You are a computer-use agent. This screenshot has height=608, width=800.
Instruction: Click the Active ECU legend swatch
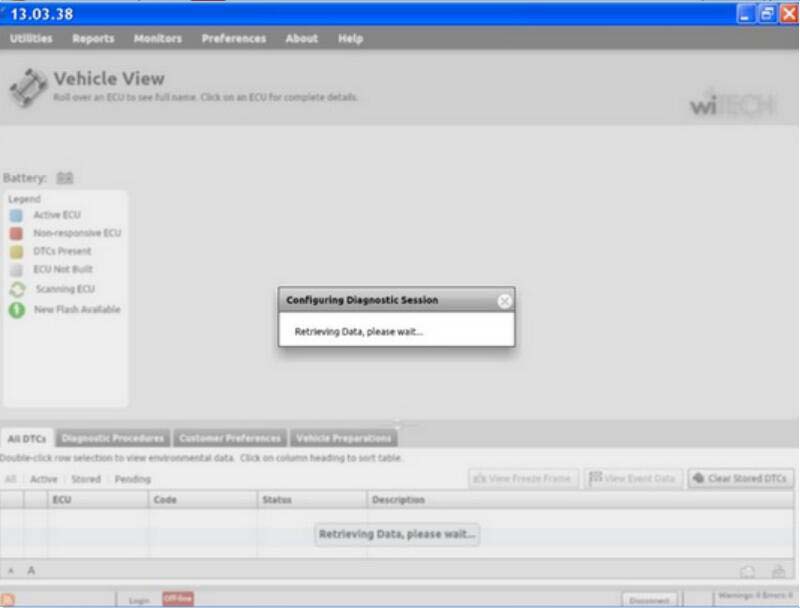pos(16,215)
